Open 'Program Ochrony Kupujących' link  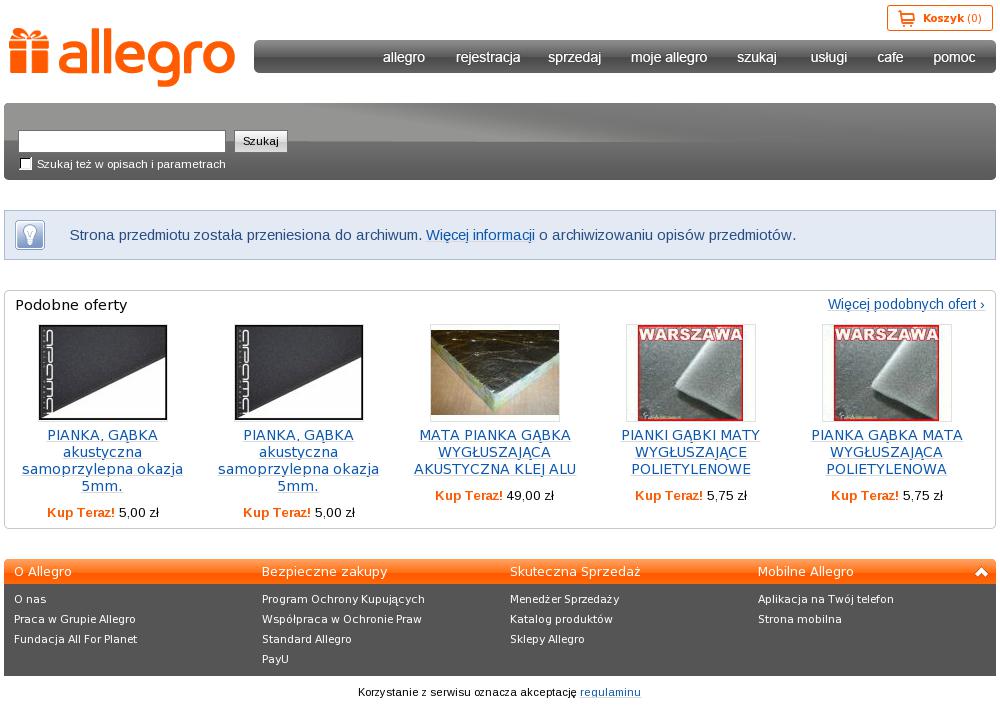click(343, 599)
